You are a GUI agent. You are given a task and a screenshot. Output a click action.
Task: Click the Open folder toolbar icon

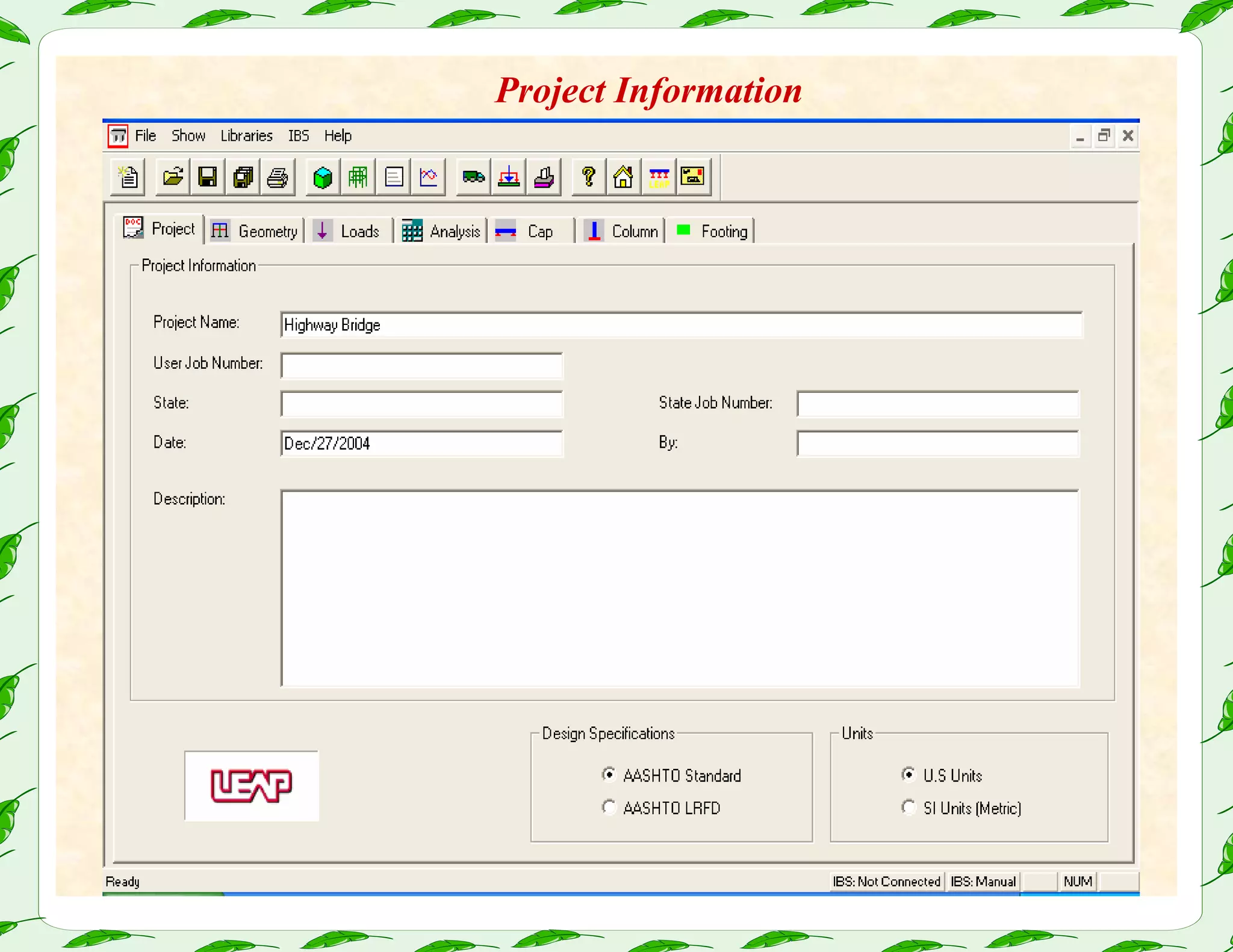(173, 178)
